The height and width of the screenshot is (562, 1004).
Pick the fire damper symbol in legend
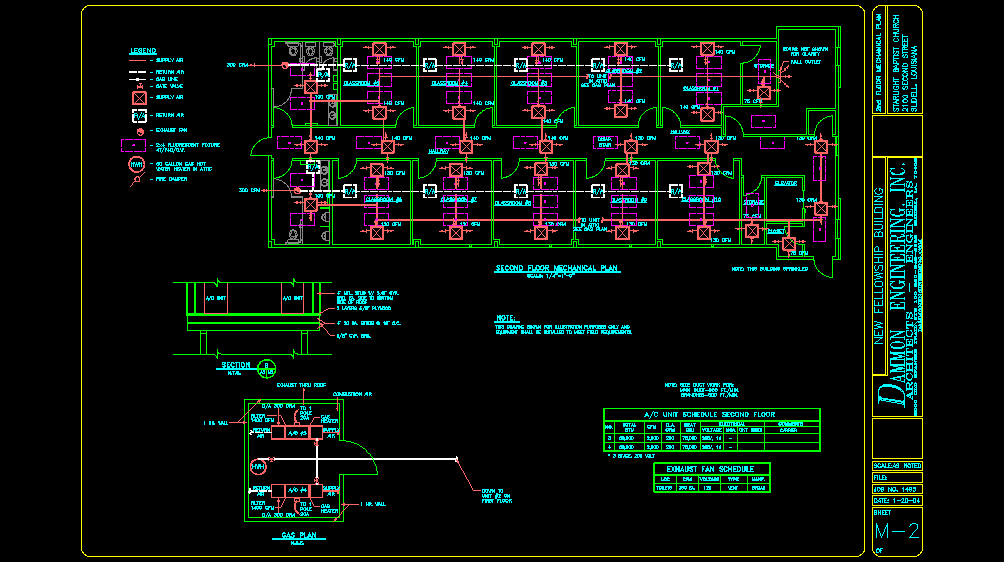pyautogui.click(x=136, y=180)
